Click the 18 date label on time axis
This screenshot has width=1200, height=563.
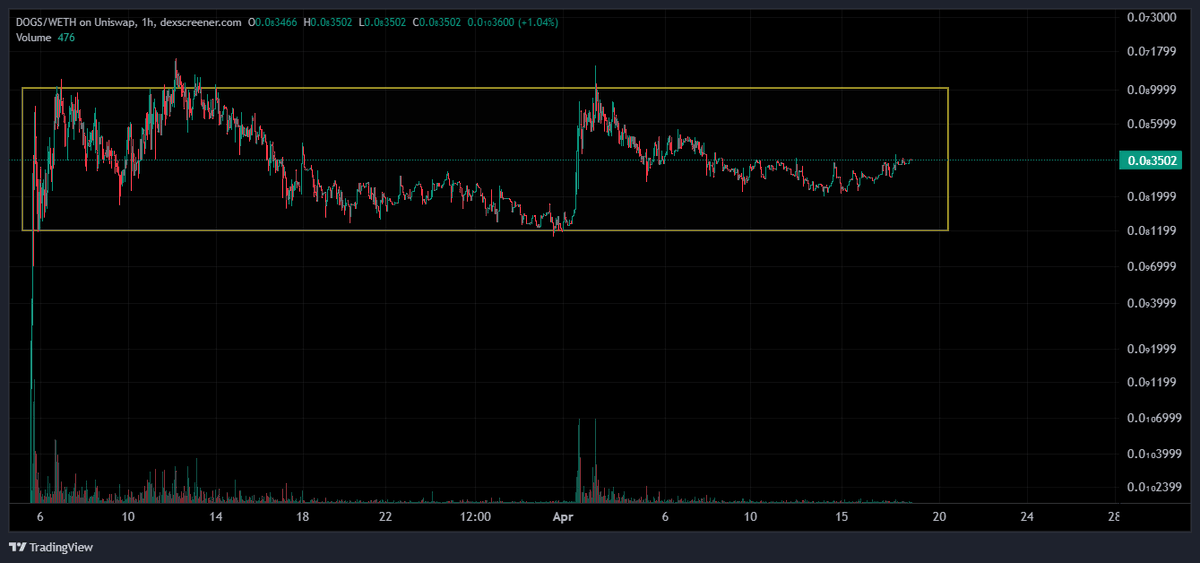(x=302, y=517)
